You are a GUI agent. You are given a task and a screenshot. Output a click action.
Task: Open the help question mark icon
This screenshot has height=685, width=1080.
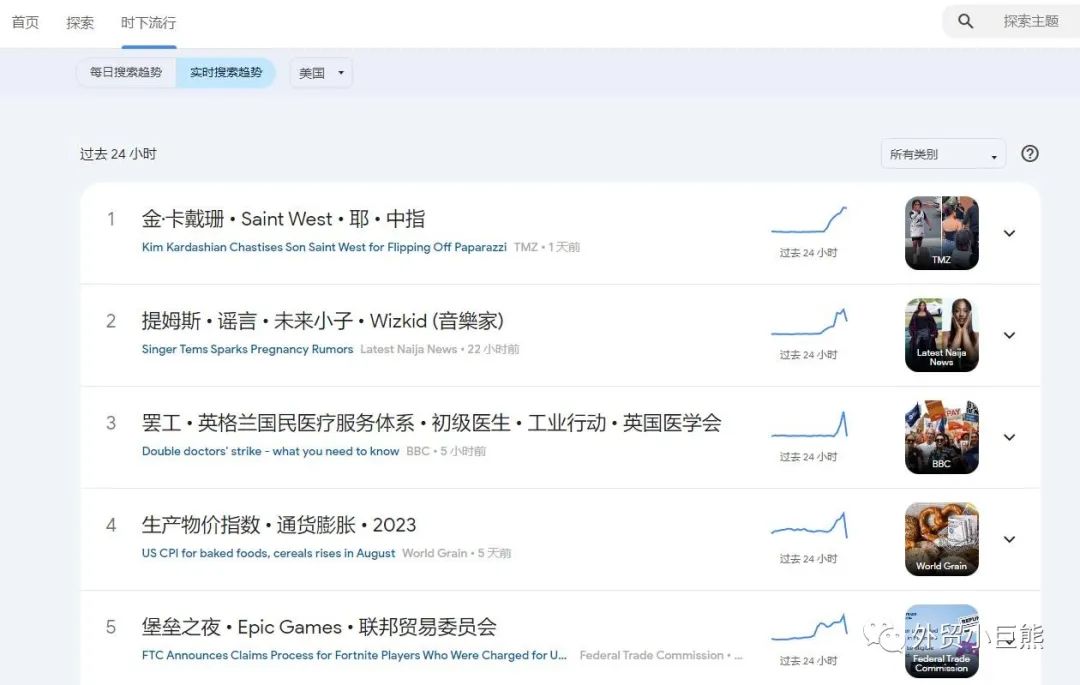pos(1030,153)
